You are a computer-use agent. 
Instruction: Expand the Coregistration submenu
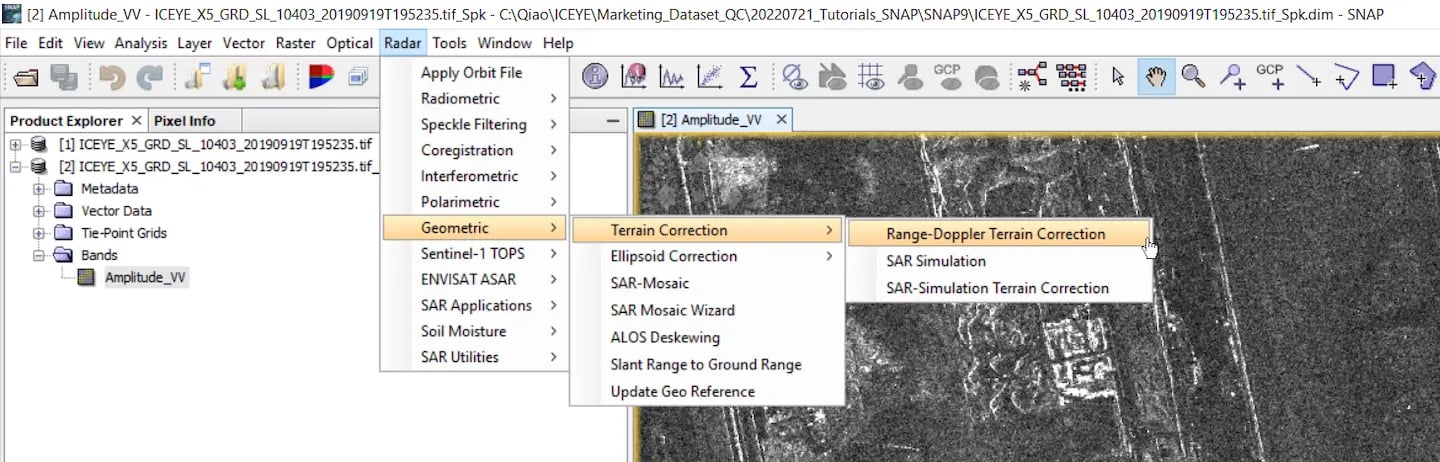click(474, 150)
